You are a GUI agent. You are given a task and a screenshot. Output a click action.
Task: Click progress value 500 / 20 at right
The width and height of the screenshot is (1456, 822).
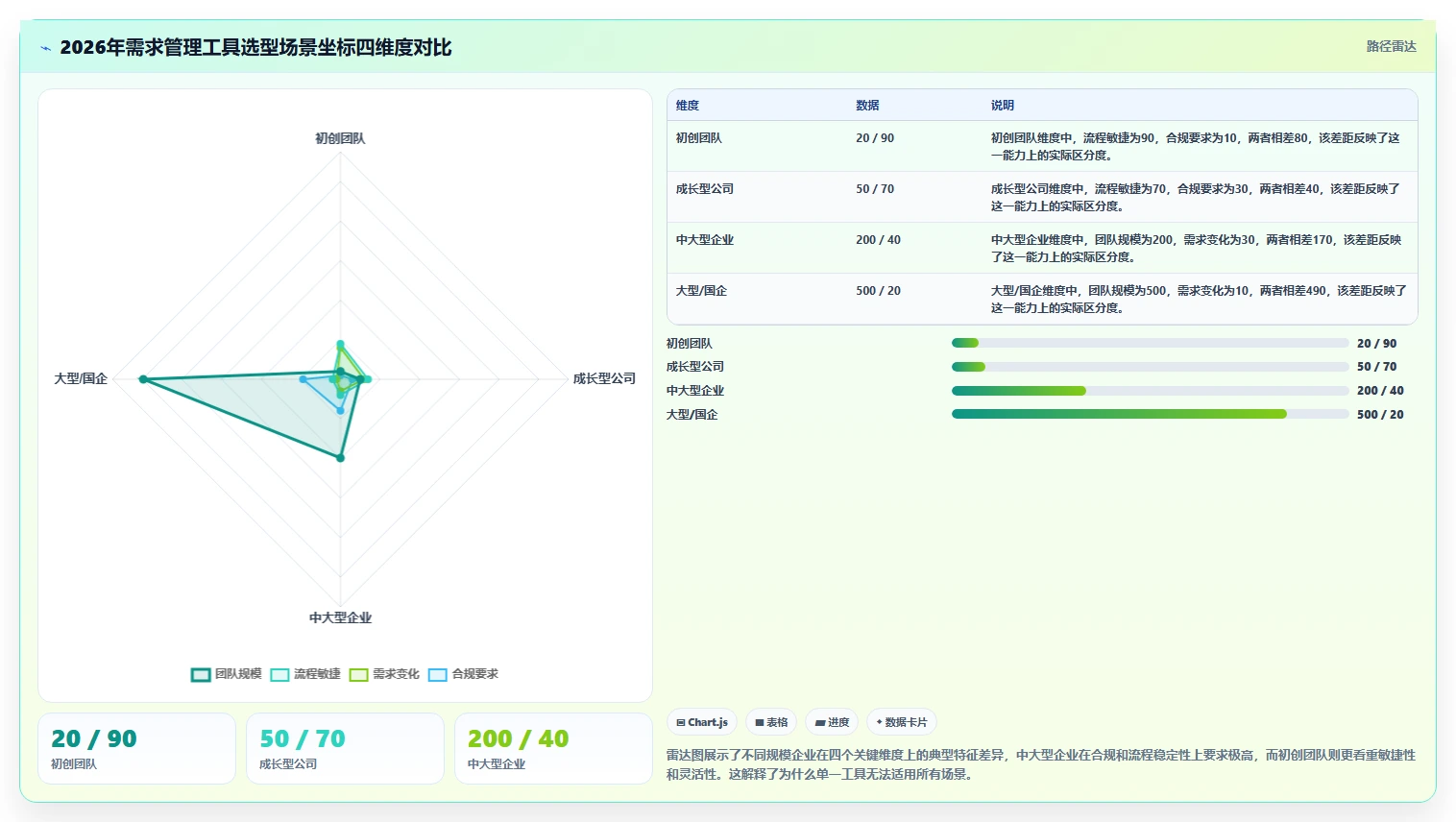pos(1380,415)
